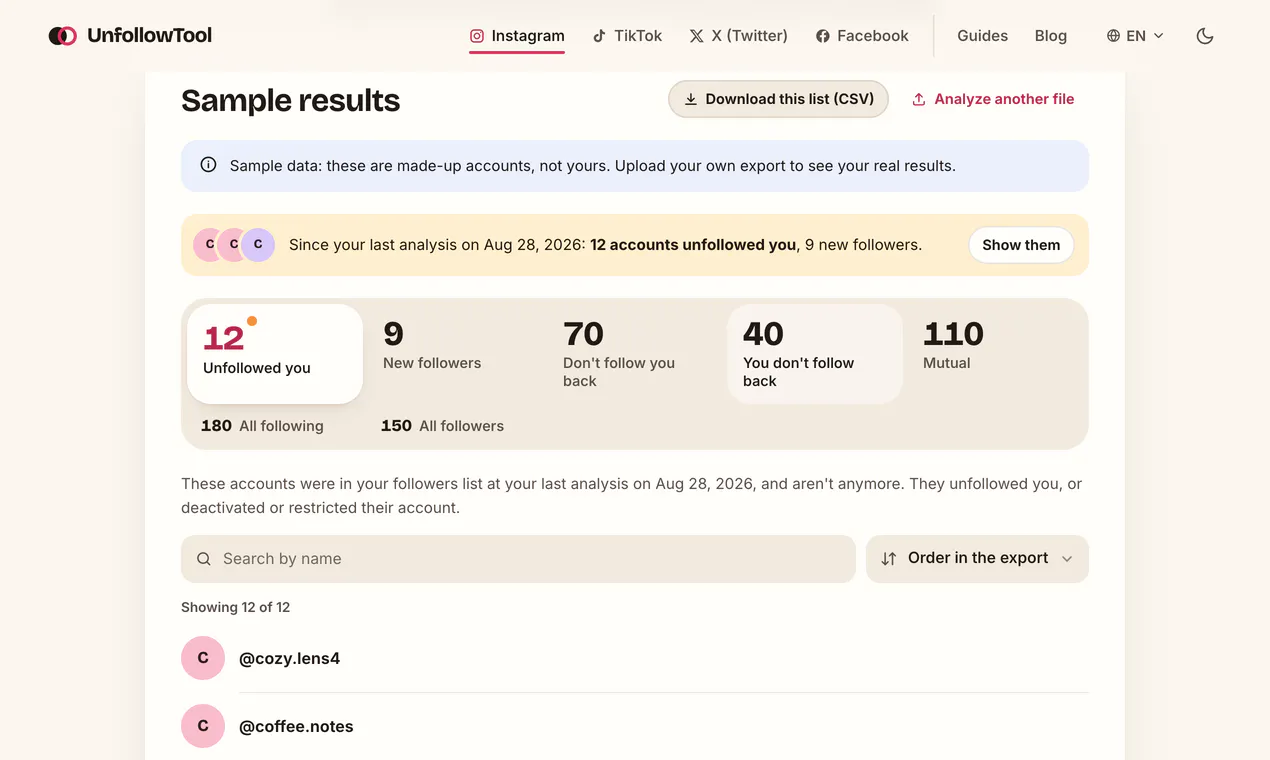
Task: Click the info icon in sample data banner
Action: coord(208,165)
